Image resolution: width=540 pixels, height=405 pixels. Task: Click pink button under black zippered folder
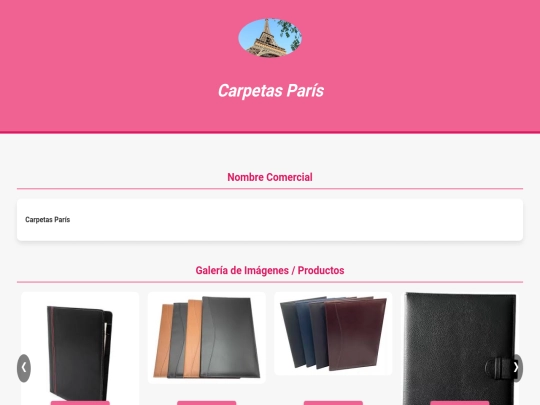(x=80, y=403)
